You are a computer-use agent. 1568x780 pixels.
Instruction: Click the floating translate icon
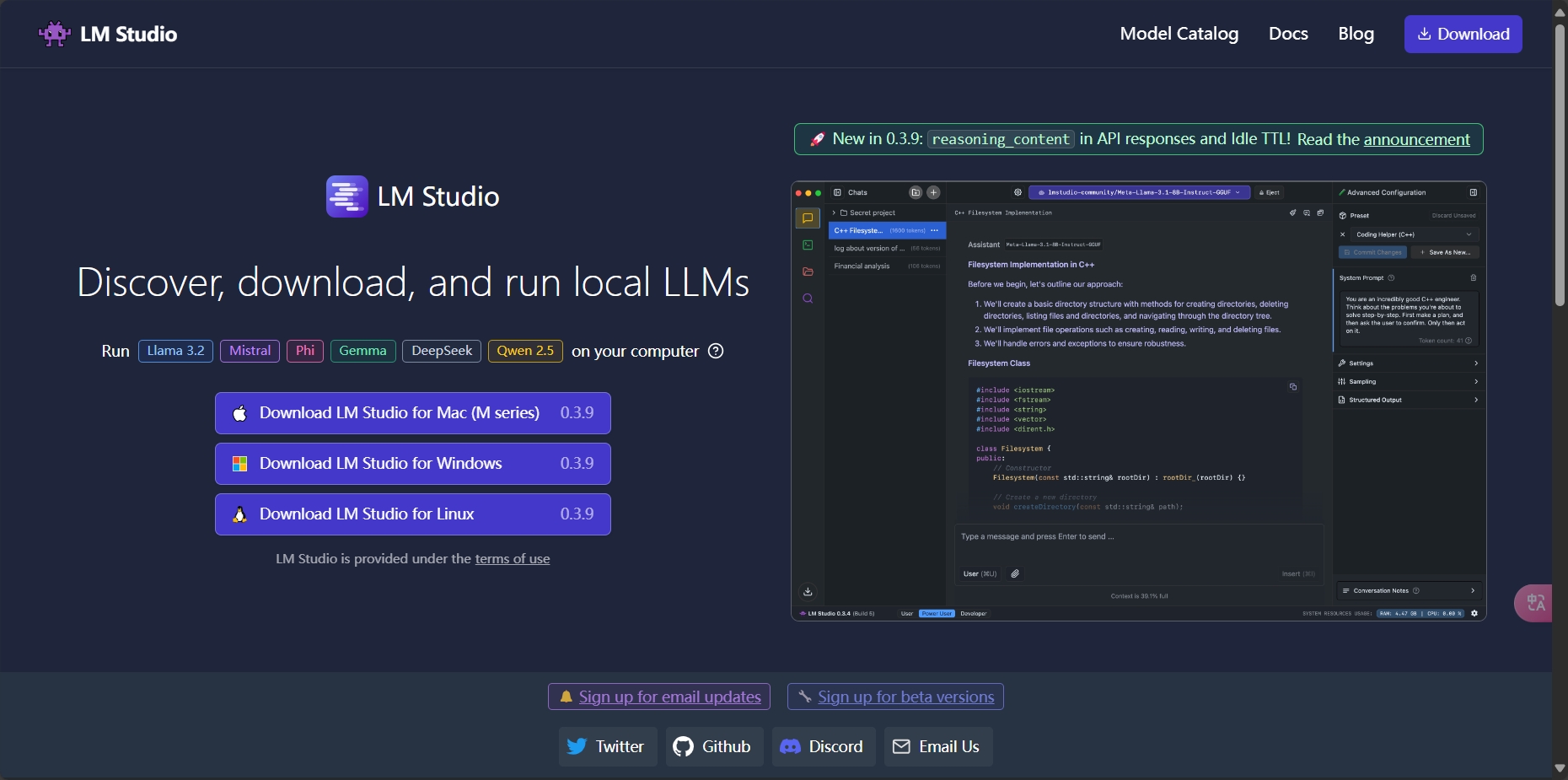[x=1534, y=603]
